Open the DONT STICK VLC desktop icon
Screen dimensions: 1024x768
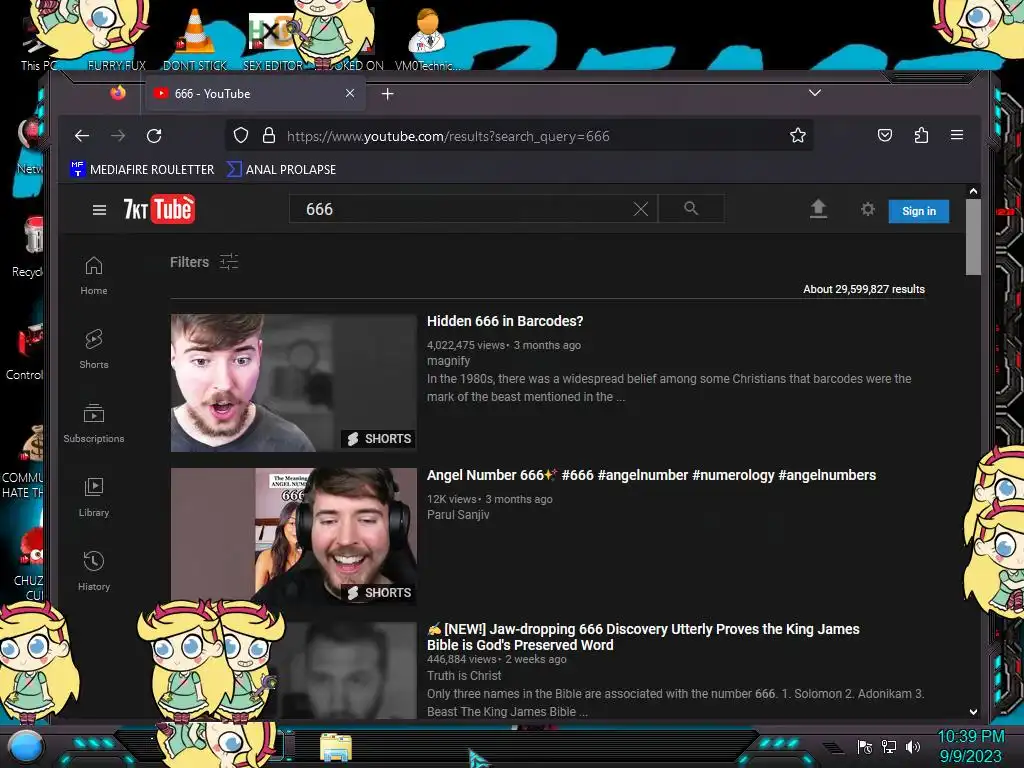pyautogui.click(x=195, y=39)
